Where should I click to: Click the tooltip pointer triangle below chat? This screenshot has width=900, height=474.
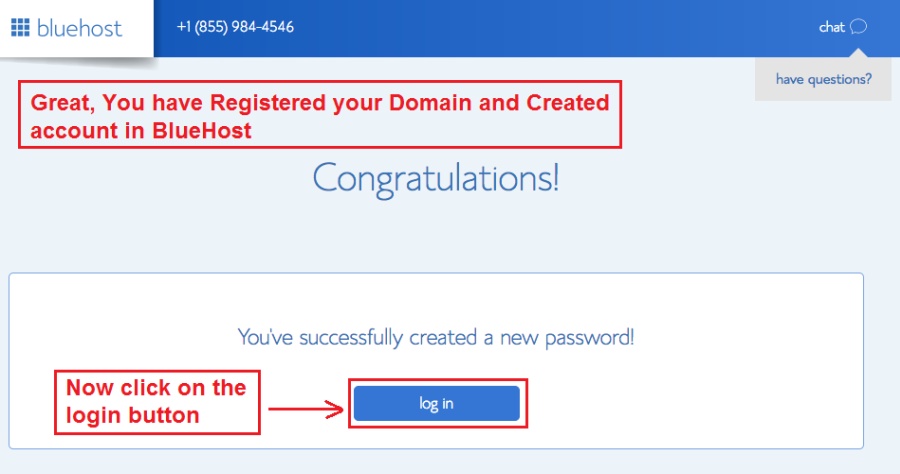pyautogui.click(x=859, y=53)
